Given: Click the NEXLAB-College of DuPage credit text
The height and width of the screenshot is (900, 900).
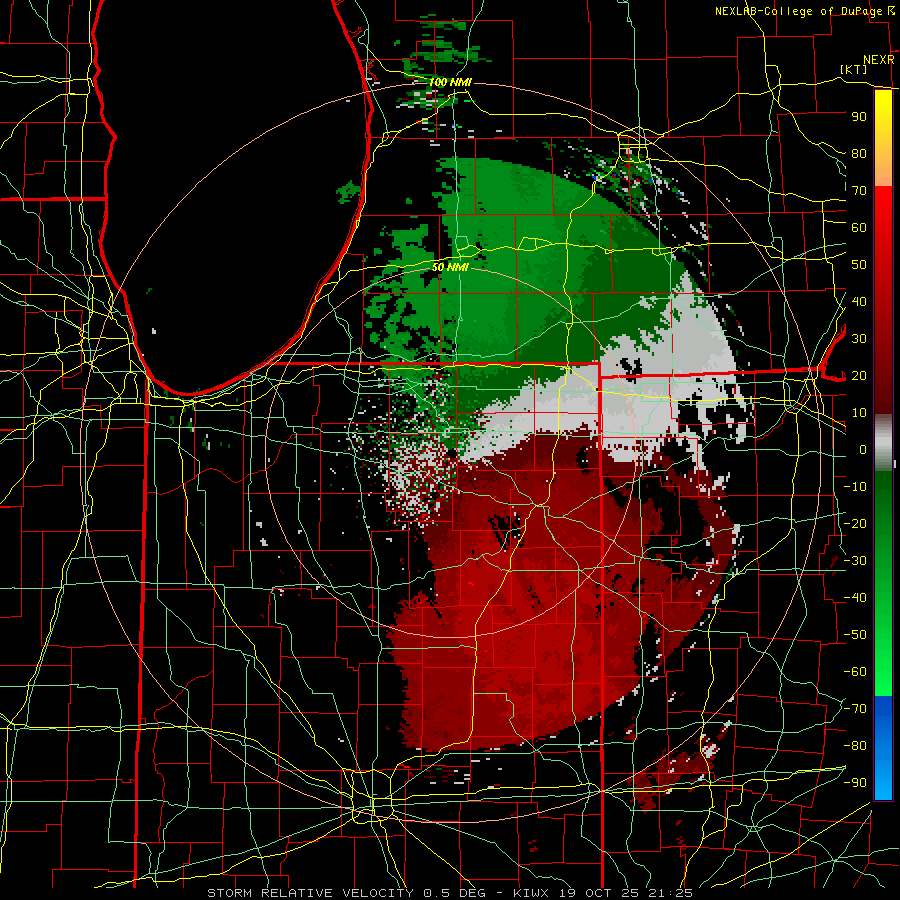Looking at the screenshot, I should [x=798, y=11].
